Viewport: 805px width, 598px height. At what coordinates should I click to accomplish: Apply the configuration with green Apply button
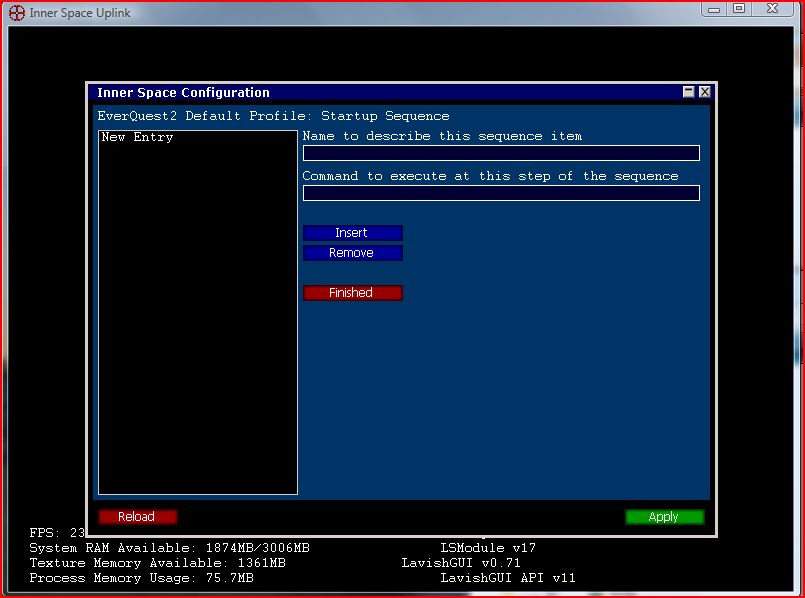664,517
